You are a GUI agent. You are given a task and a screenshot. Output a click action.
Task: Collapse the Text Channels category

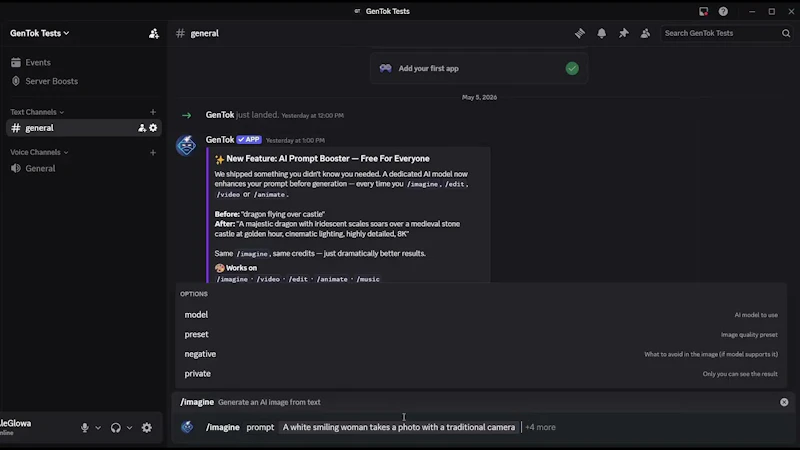[37, 112]
